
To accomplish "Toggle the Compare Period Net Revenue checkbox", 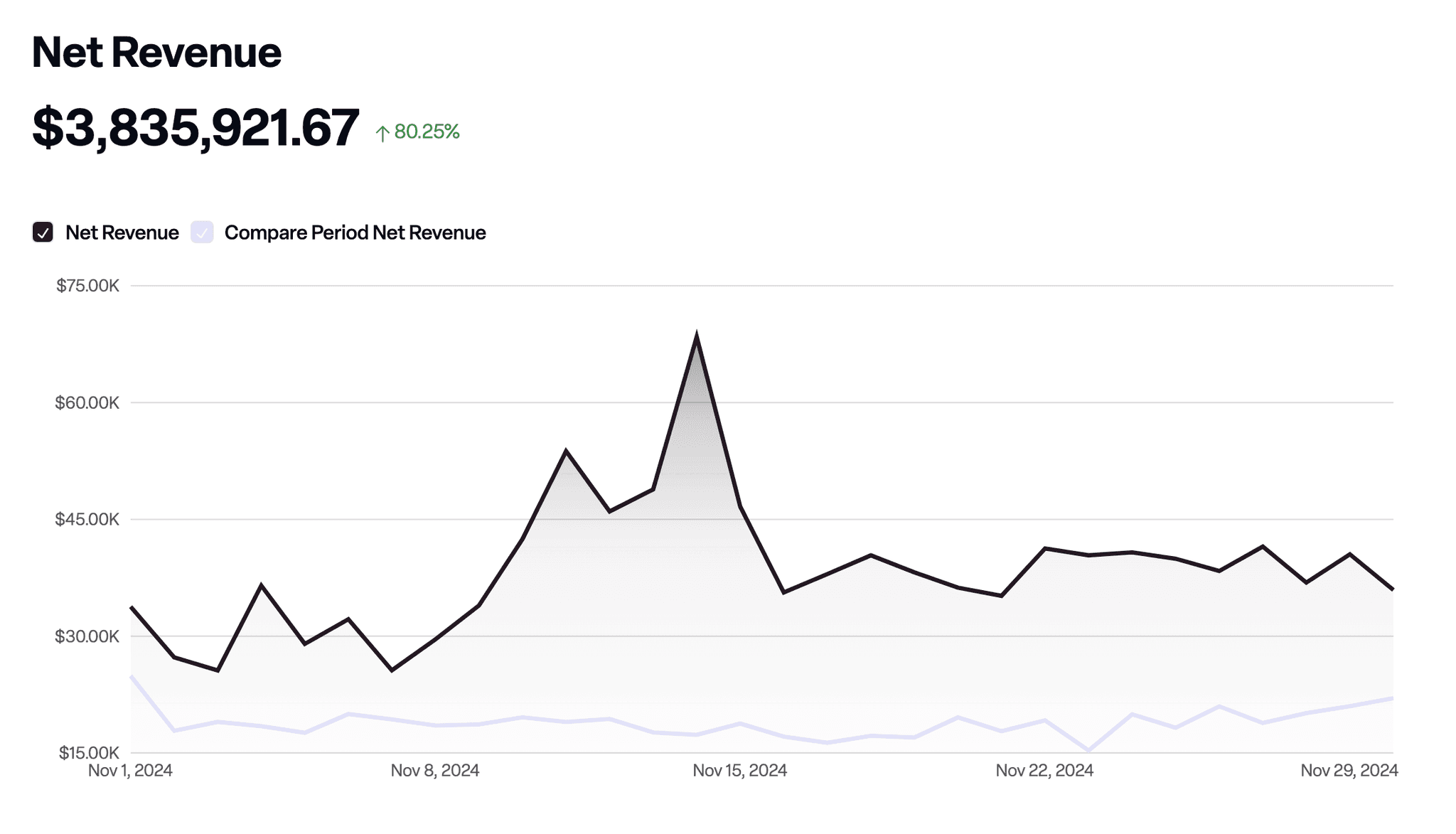I will [202, 232].
